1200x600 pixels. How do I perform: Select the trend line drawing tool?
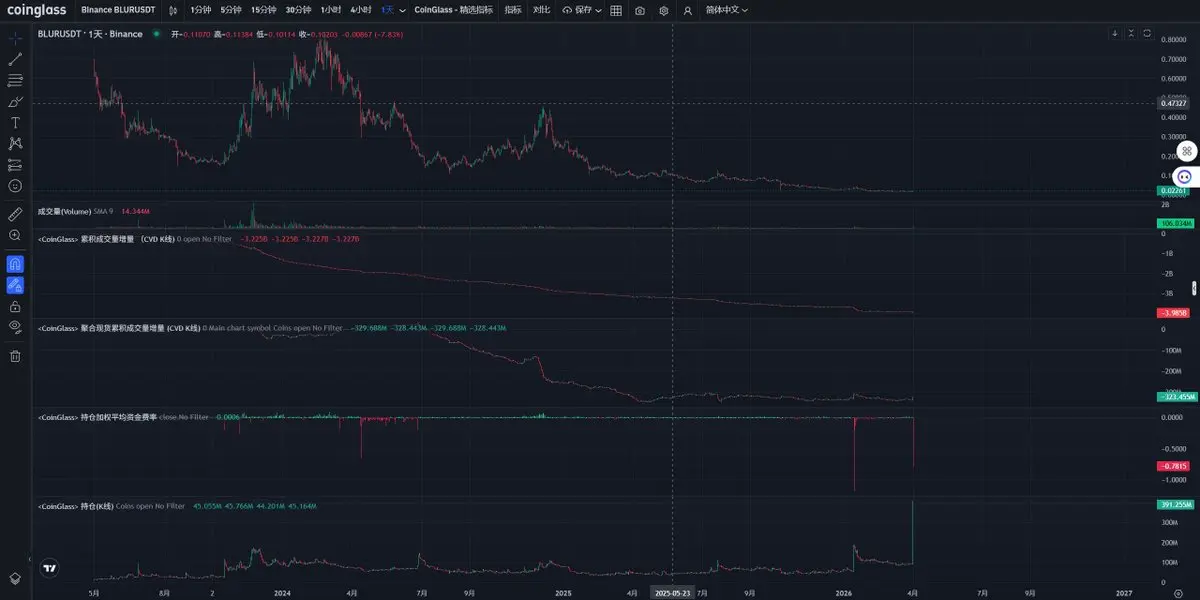(x=15, y=59)
